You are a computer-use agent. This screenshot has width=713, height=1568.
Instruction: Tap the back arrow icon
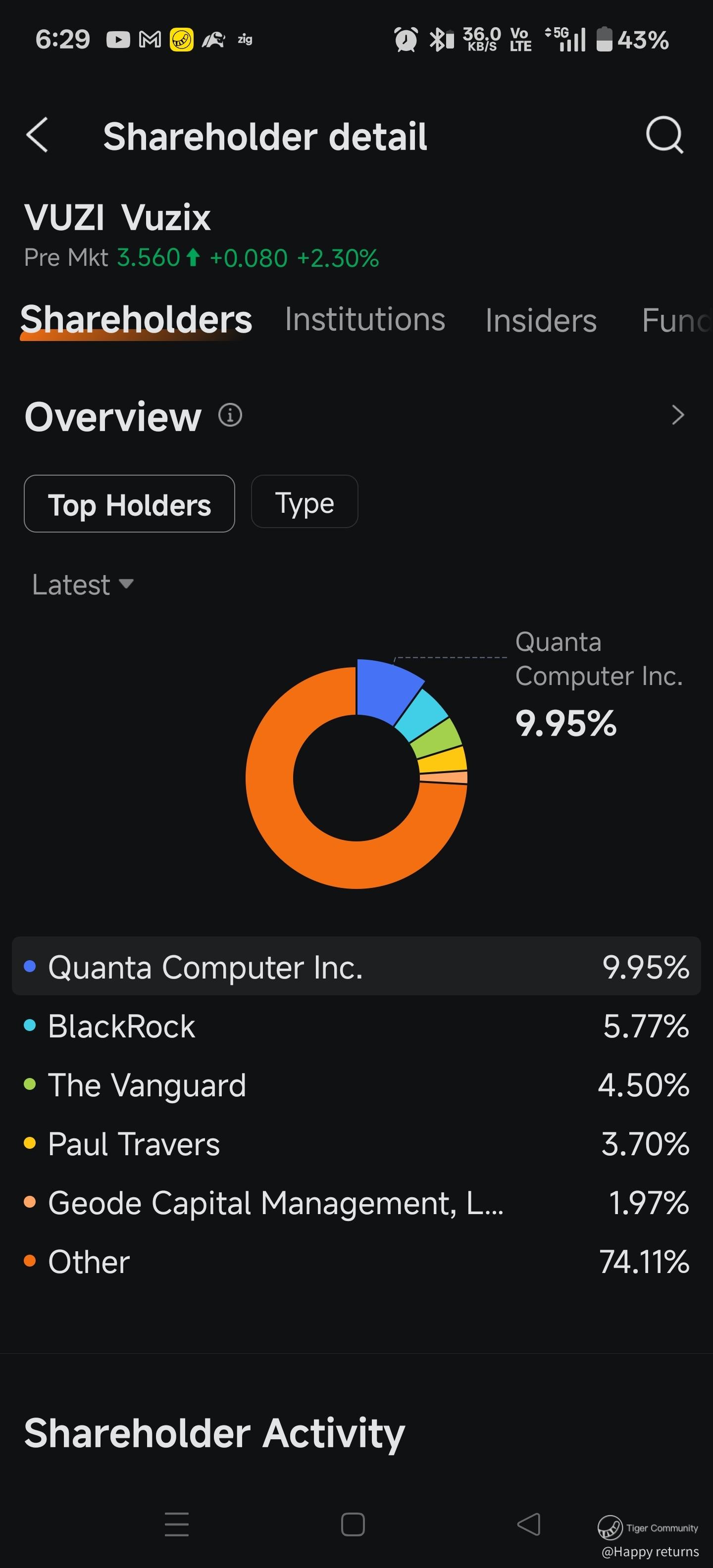[x=38, y=135]
